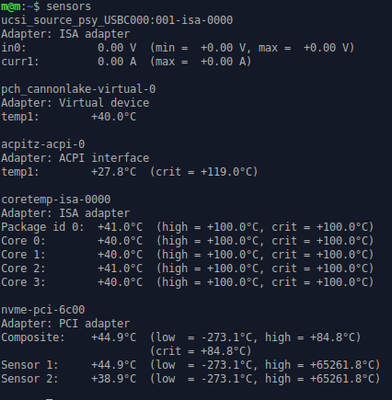Screen dimensions: 392x400
Task: Click the in0 voltage reading 0.00 V
Action: coord(117,48)
